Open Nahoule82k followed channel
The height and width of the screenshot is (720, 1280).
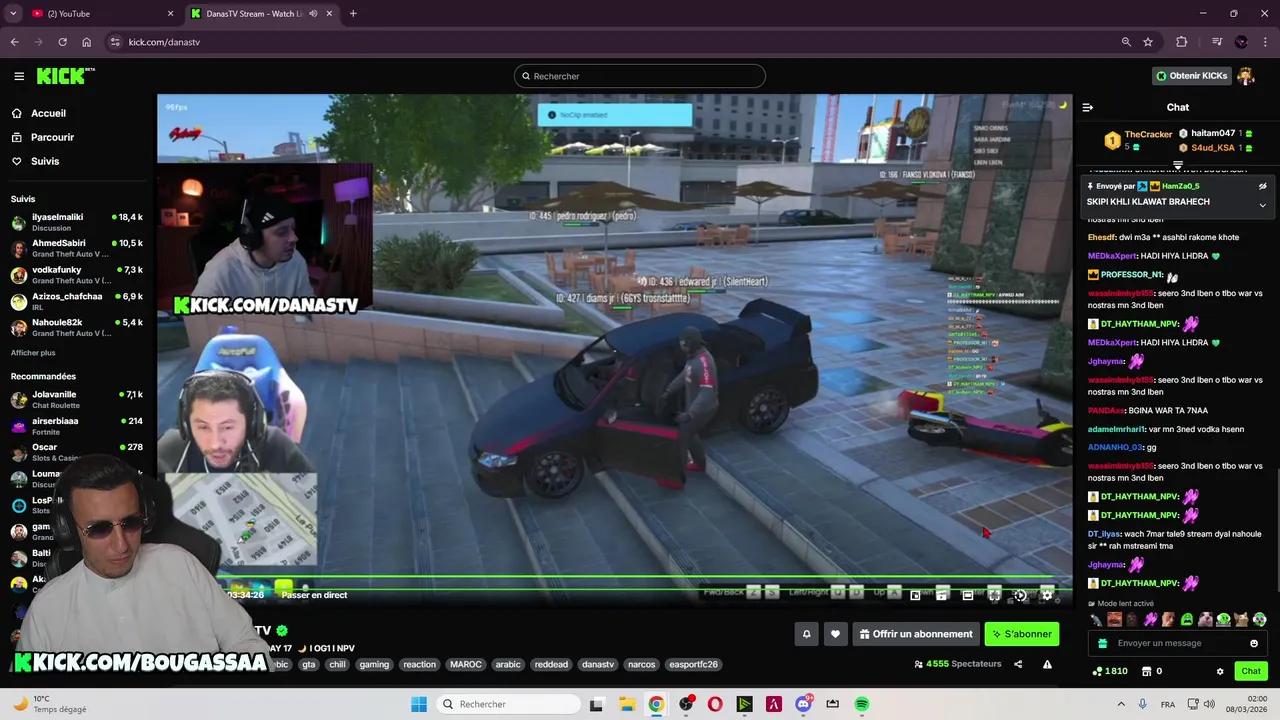pos(77,328)
